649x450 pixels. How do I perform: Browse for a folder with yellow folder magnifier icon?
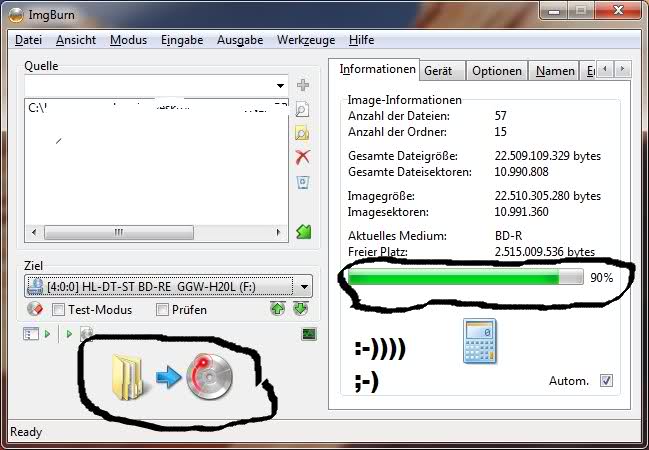pyautogui.click(x=302, y=133)
